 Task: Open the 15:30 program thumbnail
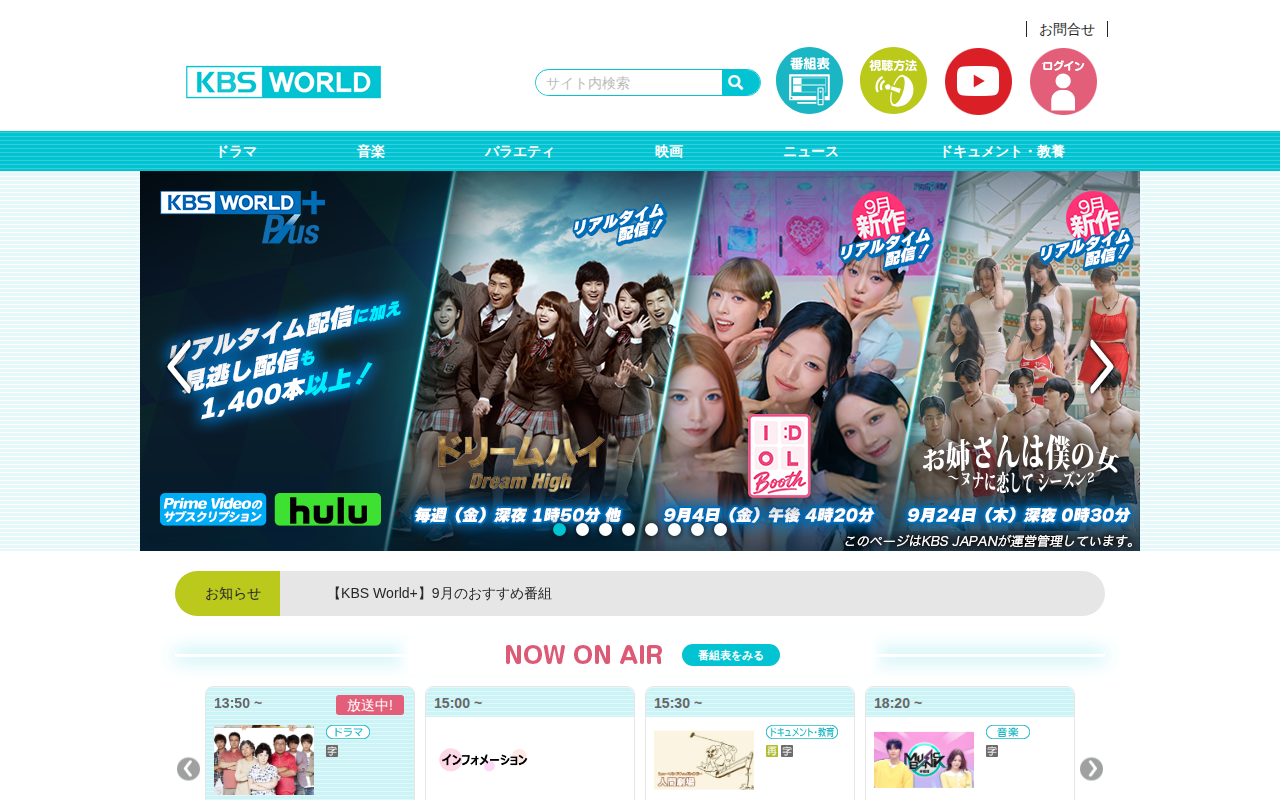704,760
